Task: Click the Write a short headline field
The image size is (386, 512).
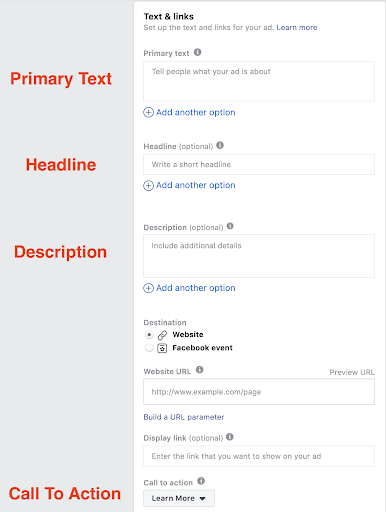Action: (259, 164)
